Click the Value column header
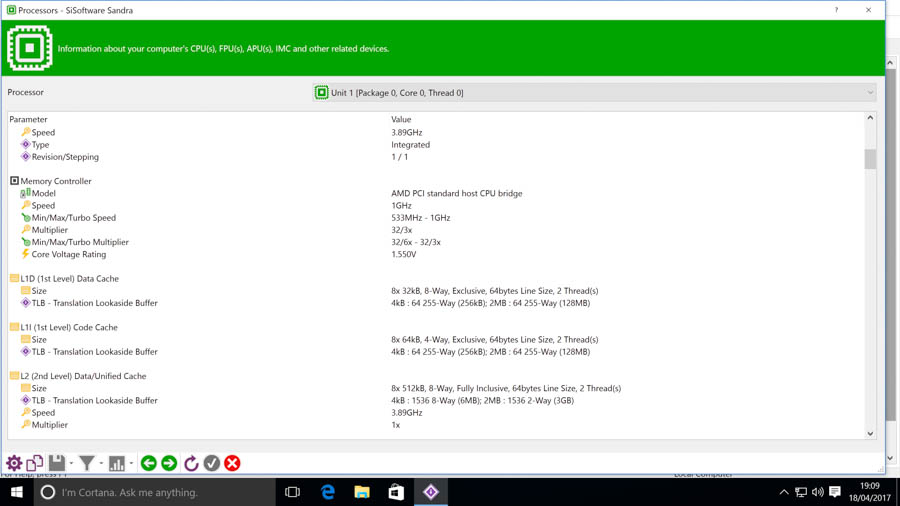 [401, 119]
